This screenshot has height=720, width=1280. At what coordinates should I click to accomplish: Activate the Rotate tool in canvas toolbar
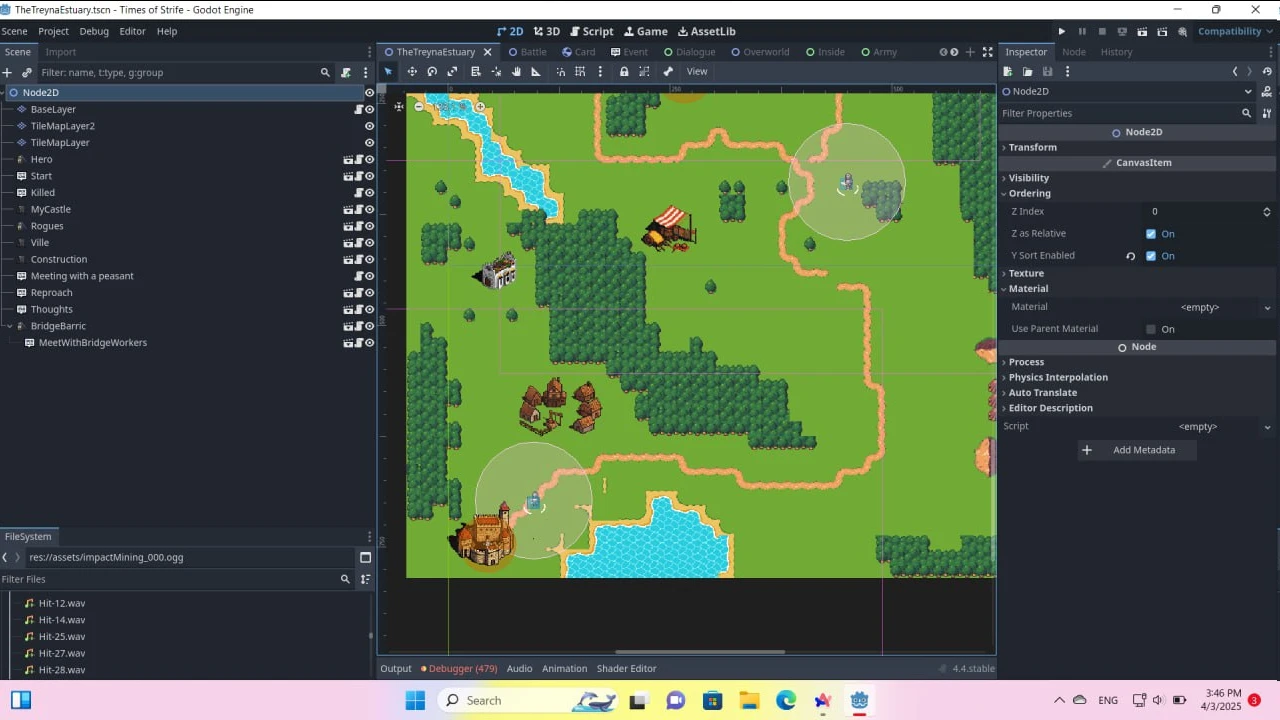click(x=432, y=71)
